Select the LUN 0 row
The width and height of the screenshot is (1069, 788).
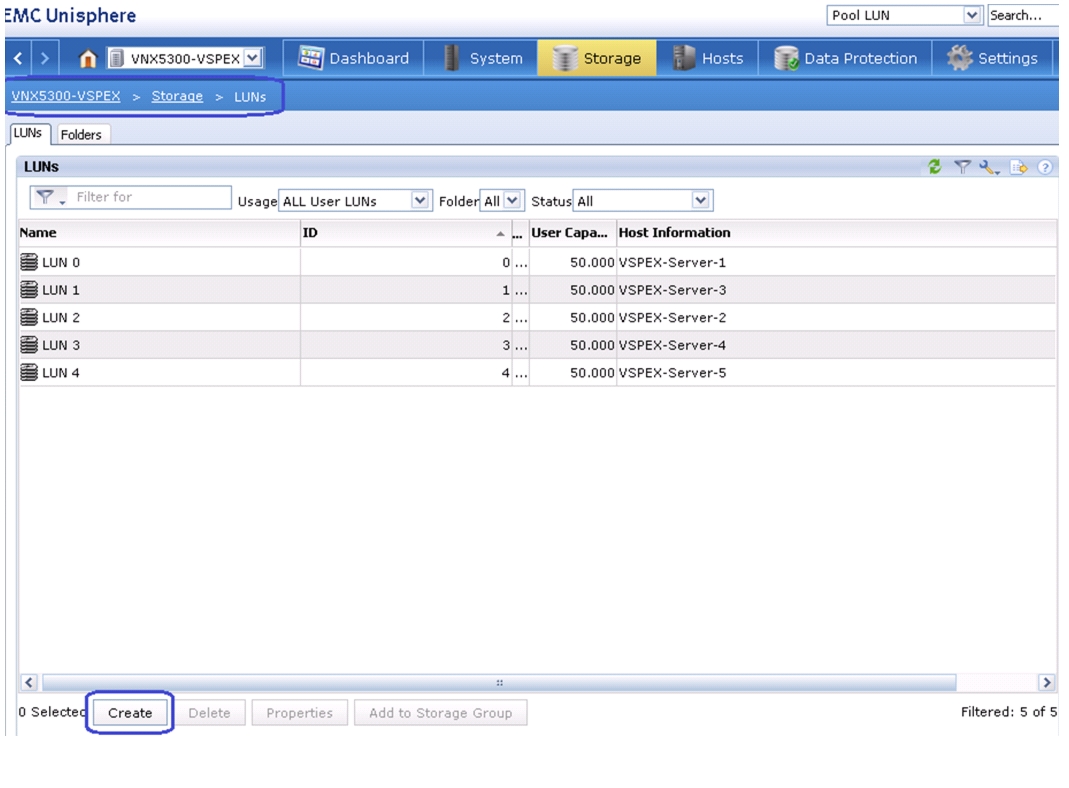point(537,262)
